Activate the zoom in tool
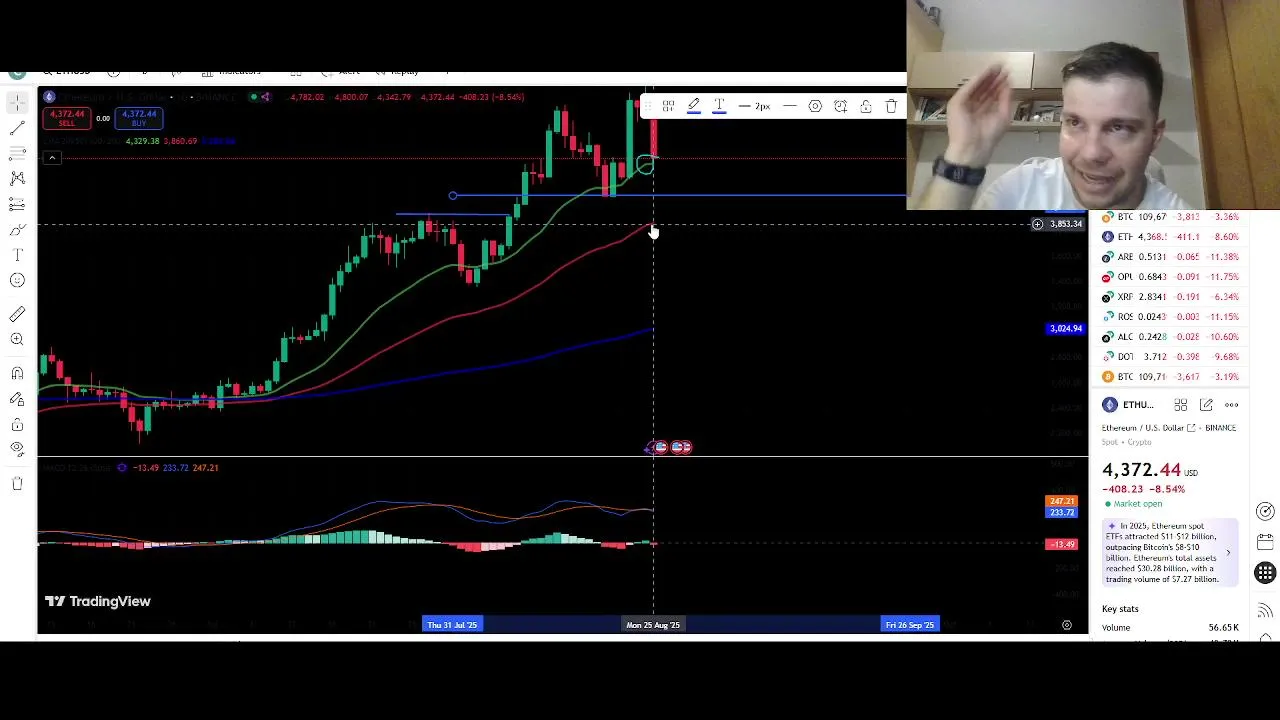The image size is (1280, 720). [x=17, y=340]
